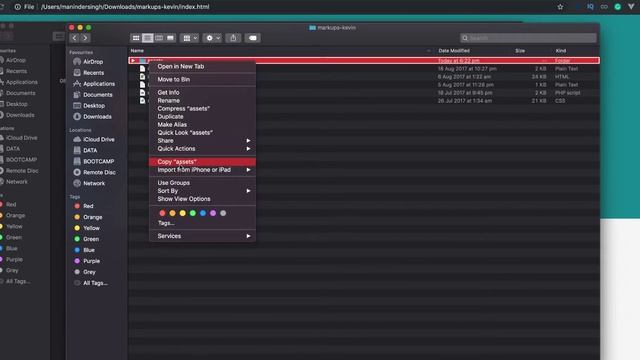The height and width of the screenshot is (360, 640).
Task: Expand the Services submenu
Action: (202, 236)
